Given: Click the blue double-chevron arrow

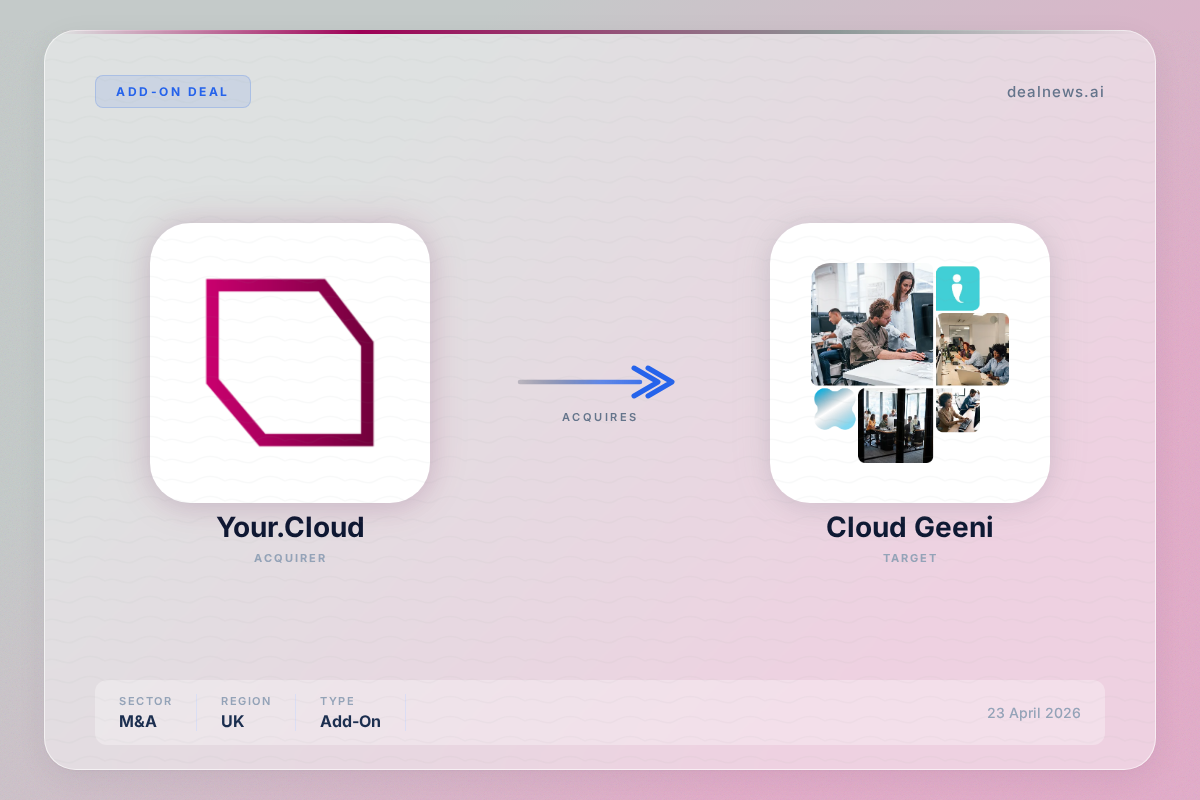Looking at the screenshot, I should pos(653,381).
